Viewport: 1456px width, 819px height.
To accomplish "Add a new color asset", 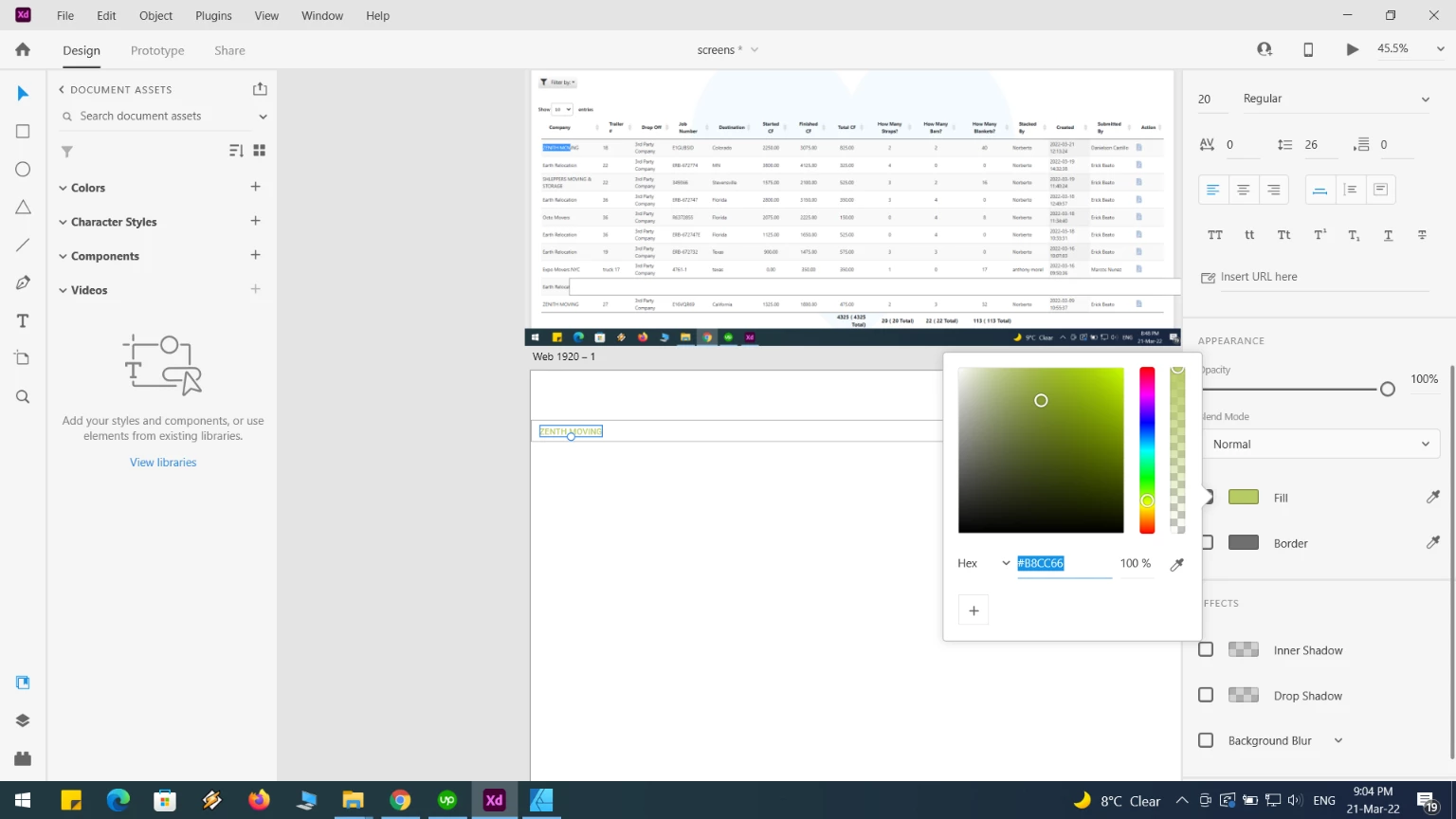I will pyautogui.click(x=255, y=187).
